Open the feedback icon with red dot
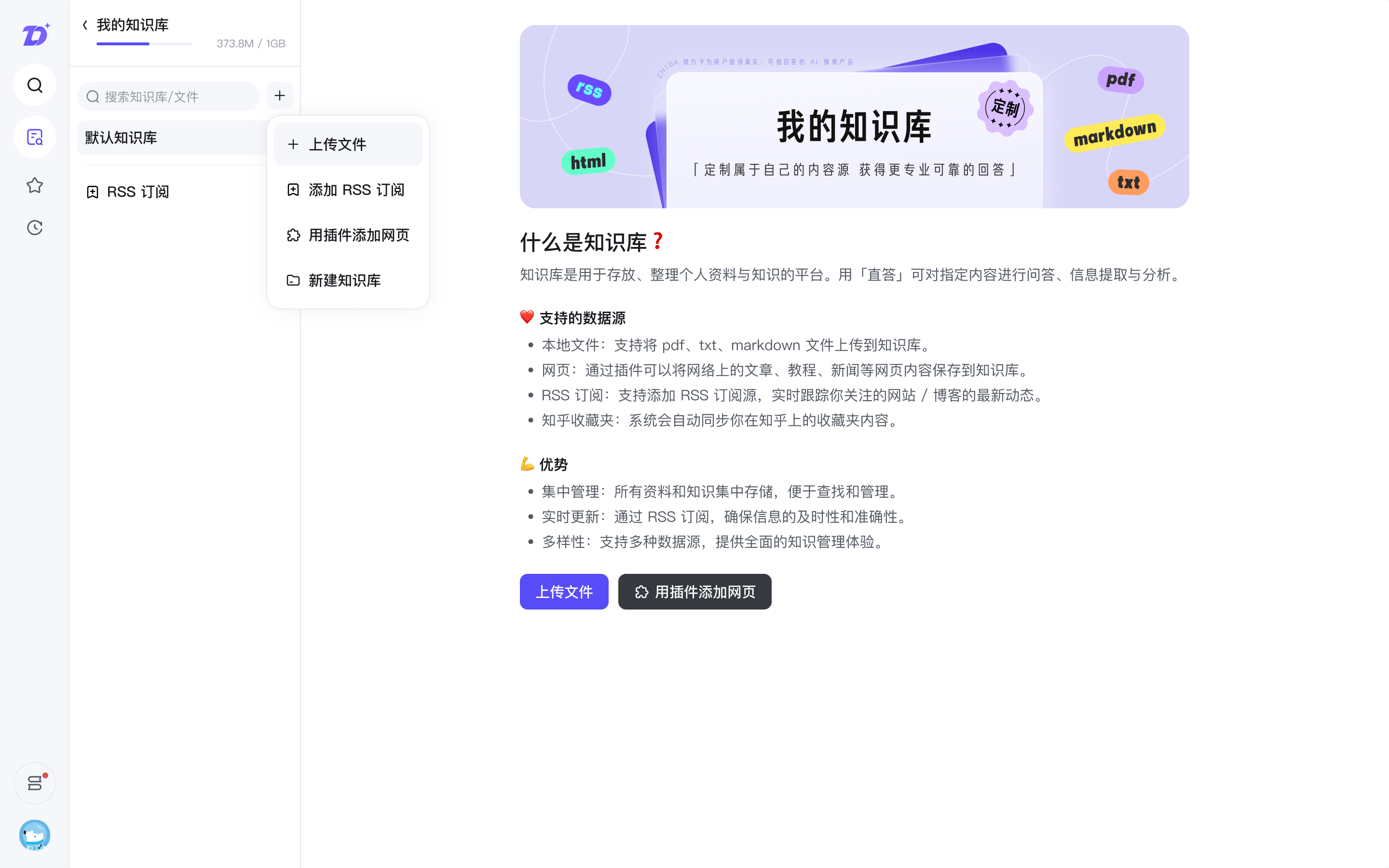 34,783
